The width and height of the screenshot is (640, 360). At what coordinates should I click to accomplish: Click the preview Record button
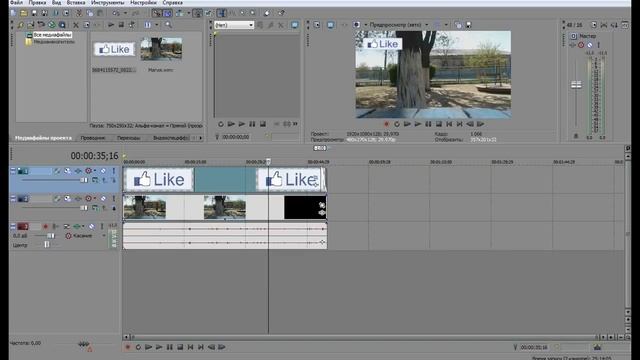click(x=386, y=124)
